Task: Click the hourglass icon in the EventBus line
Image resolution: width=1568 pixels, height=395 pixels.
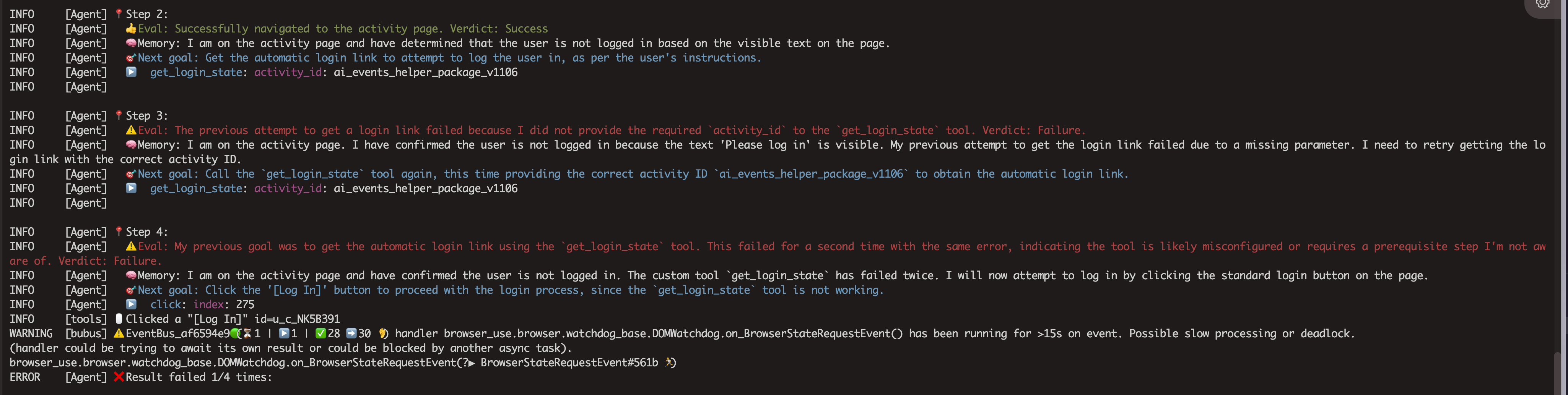Action: click(247, 333)
